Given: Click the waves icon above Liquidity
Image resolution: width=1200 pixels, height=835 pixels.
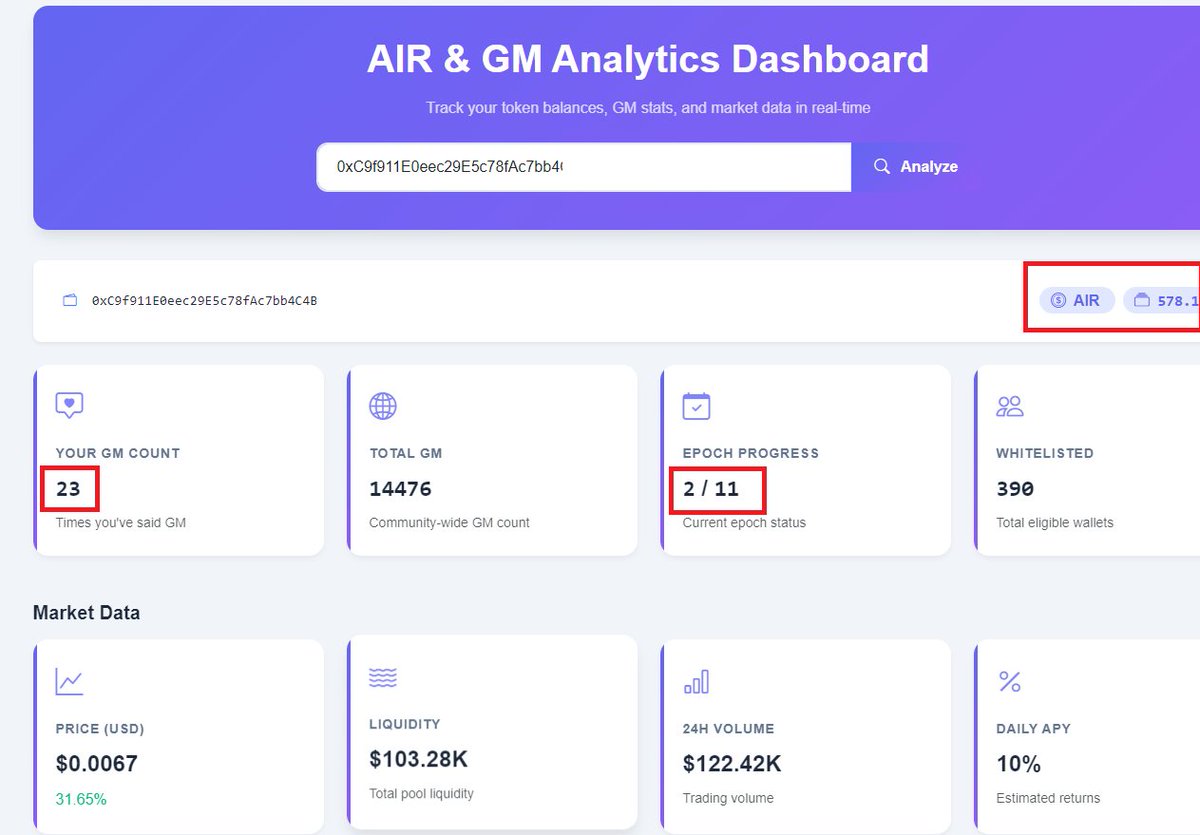Looking at the screenshot, I should [x=383, y=678].
